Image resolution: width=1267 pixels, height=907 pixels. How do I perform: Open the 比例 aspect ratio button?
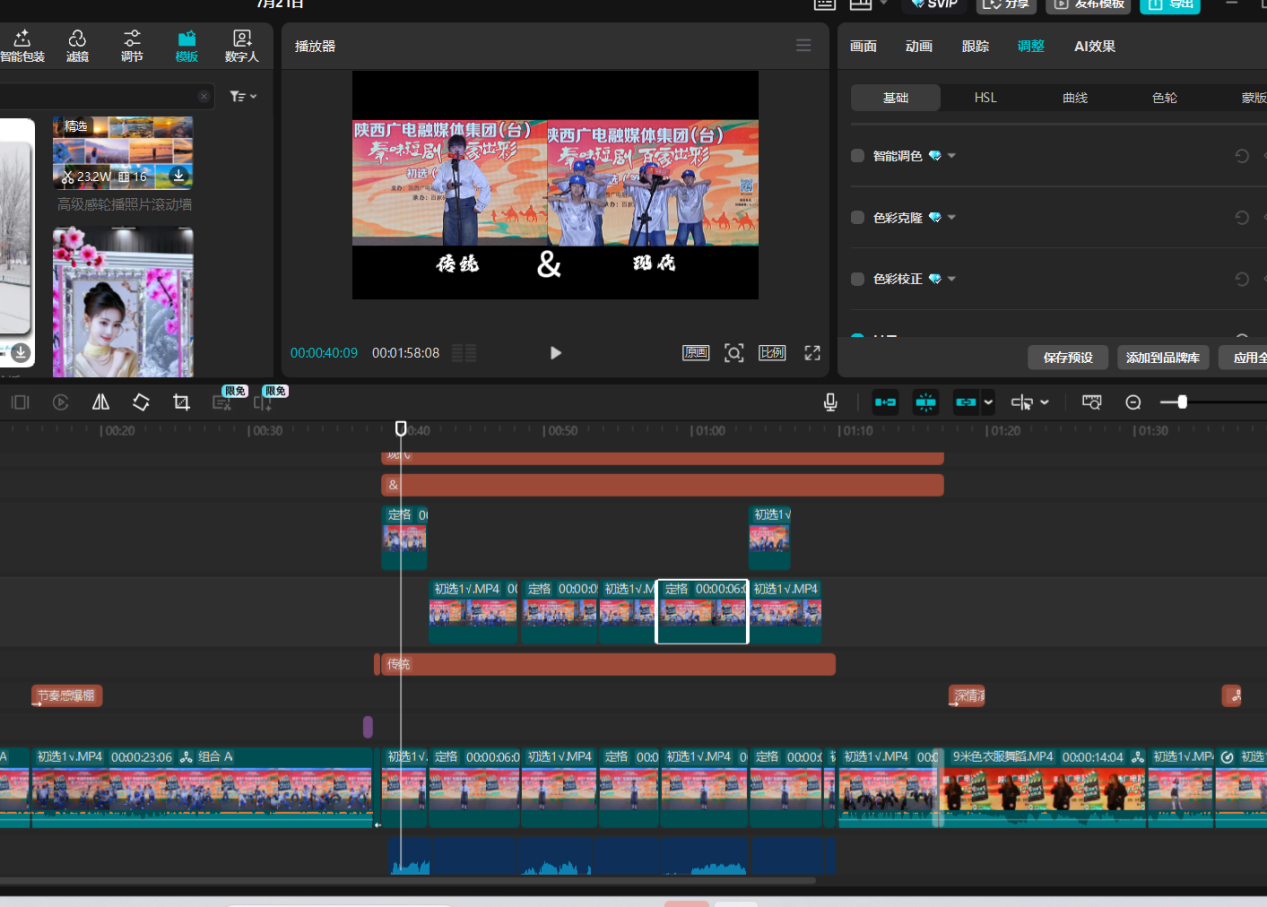click(x=771, y=353)
